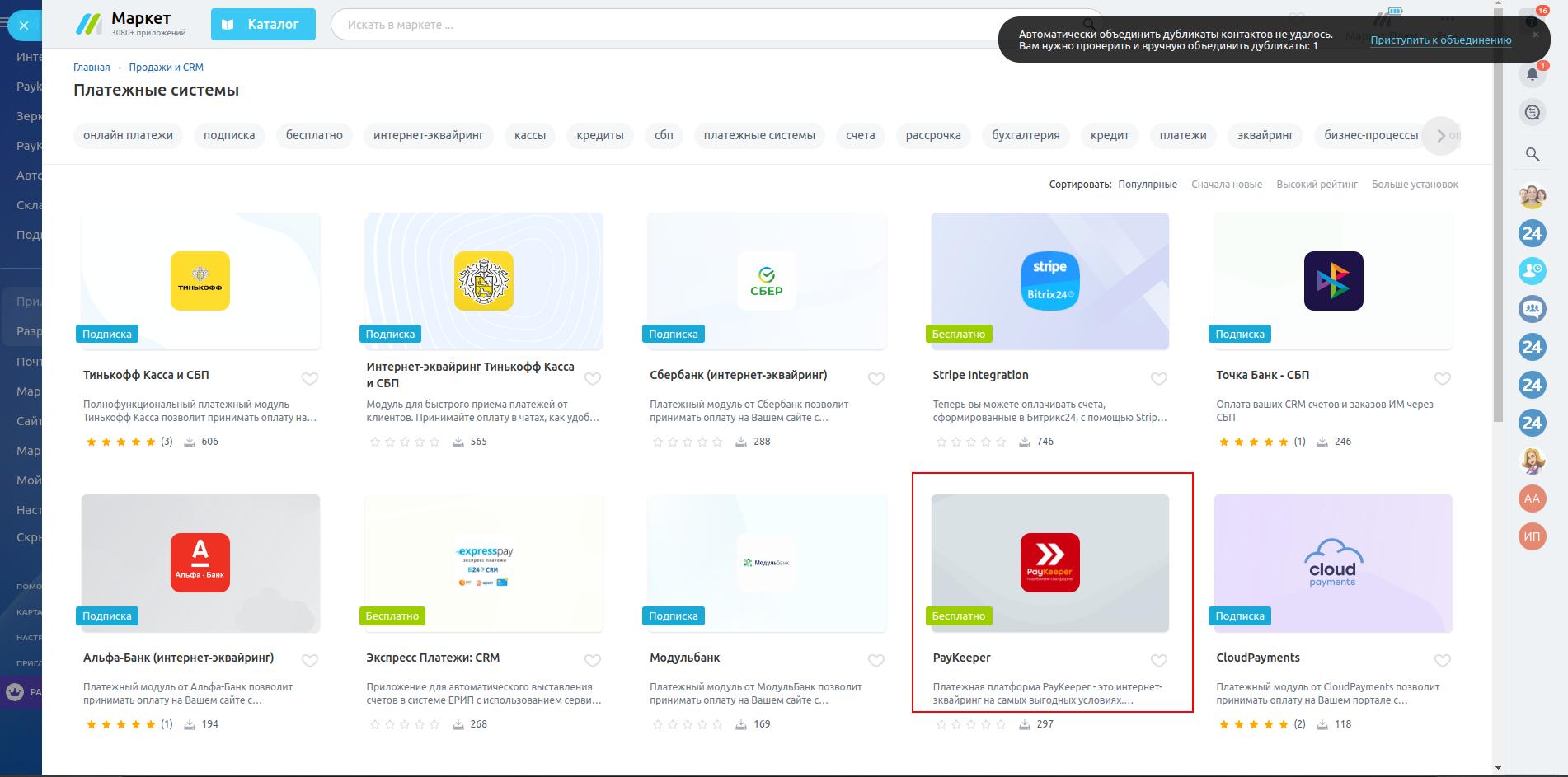
Task: Close the slider panel with X button
Action: [x=24, y=26]
